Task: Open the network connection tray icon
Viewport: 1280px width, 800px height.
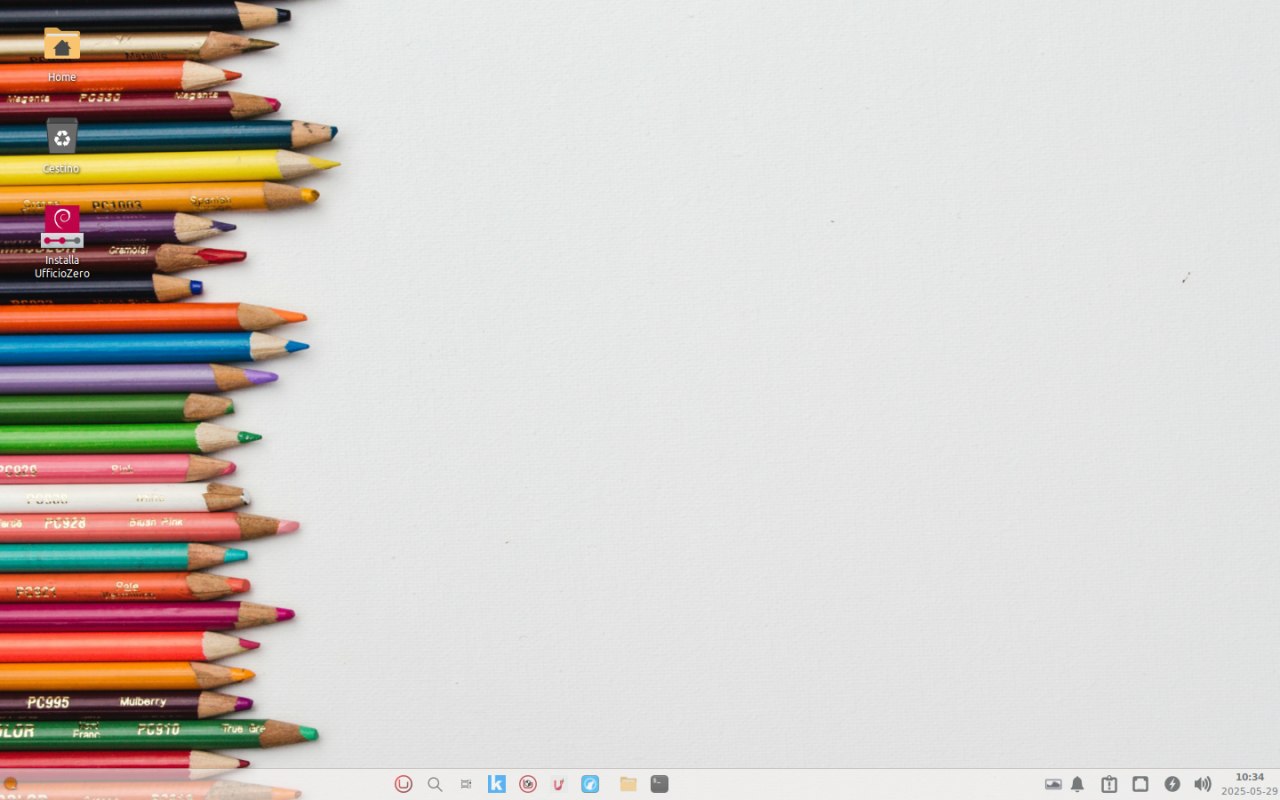Action: 1140,784
